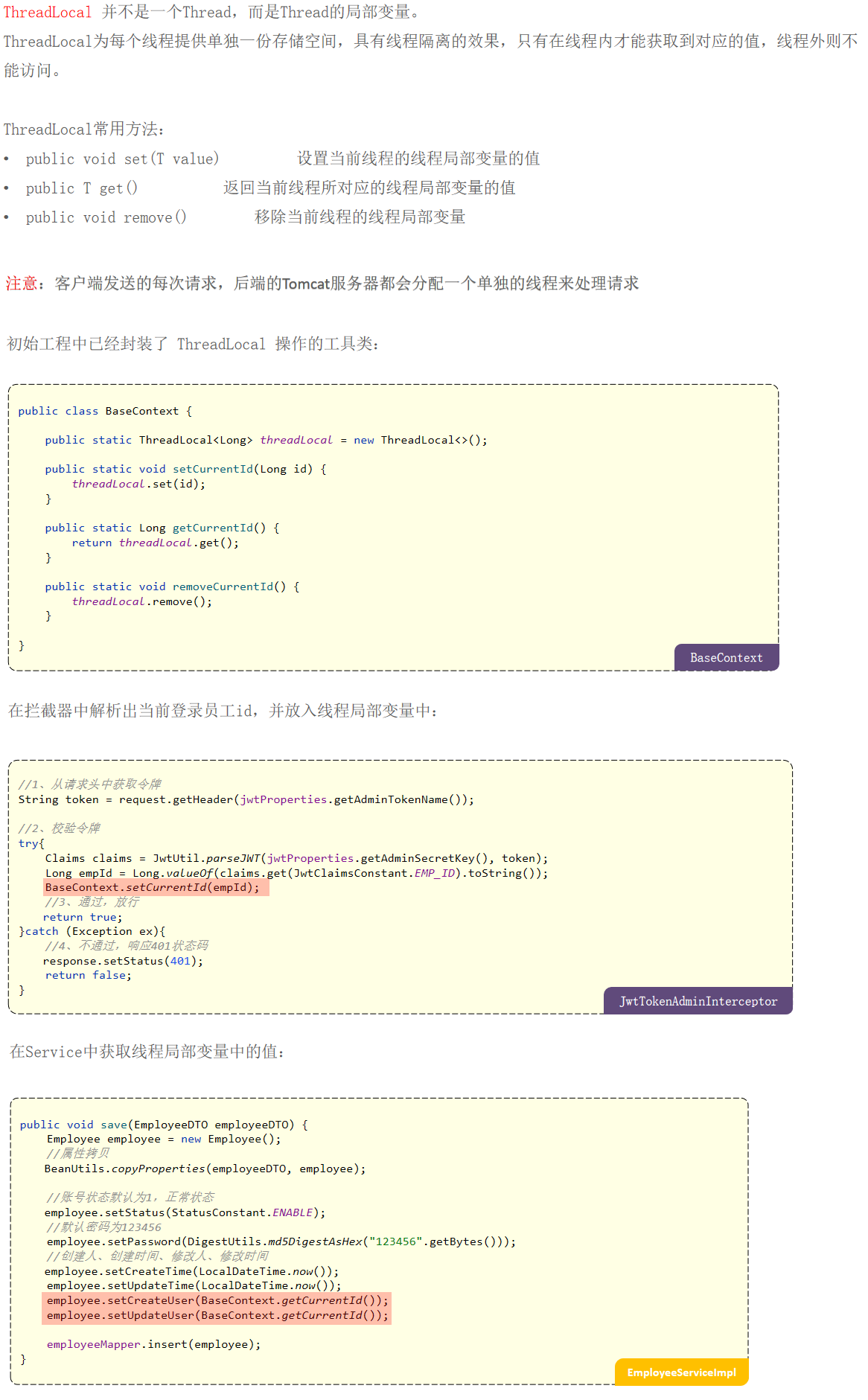This screenshot has width=868, height=1400.
Task: Click the employeeMapper.insert(employee) line
Action: 153,1344
